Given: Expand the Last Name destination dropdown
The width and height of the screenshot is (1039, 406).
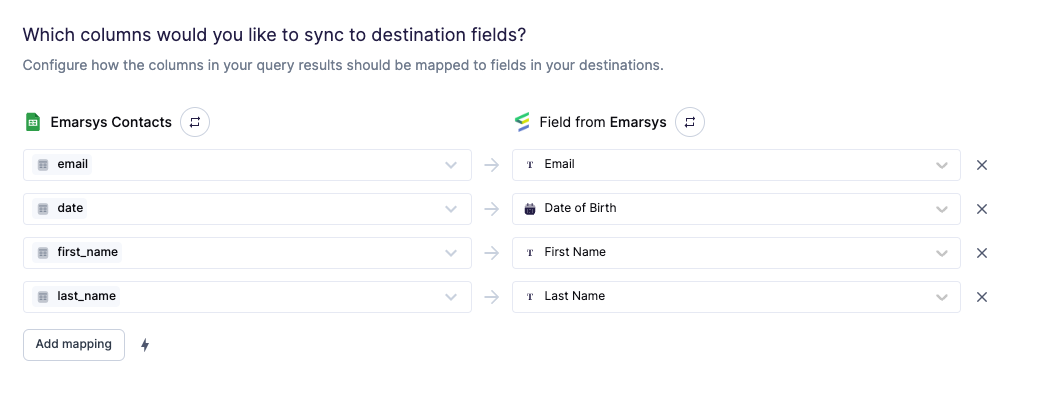Looking at the screenshot, I should click(736, 297).
